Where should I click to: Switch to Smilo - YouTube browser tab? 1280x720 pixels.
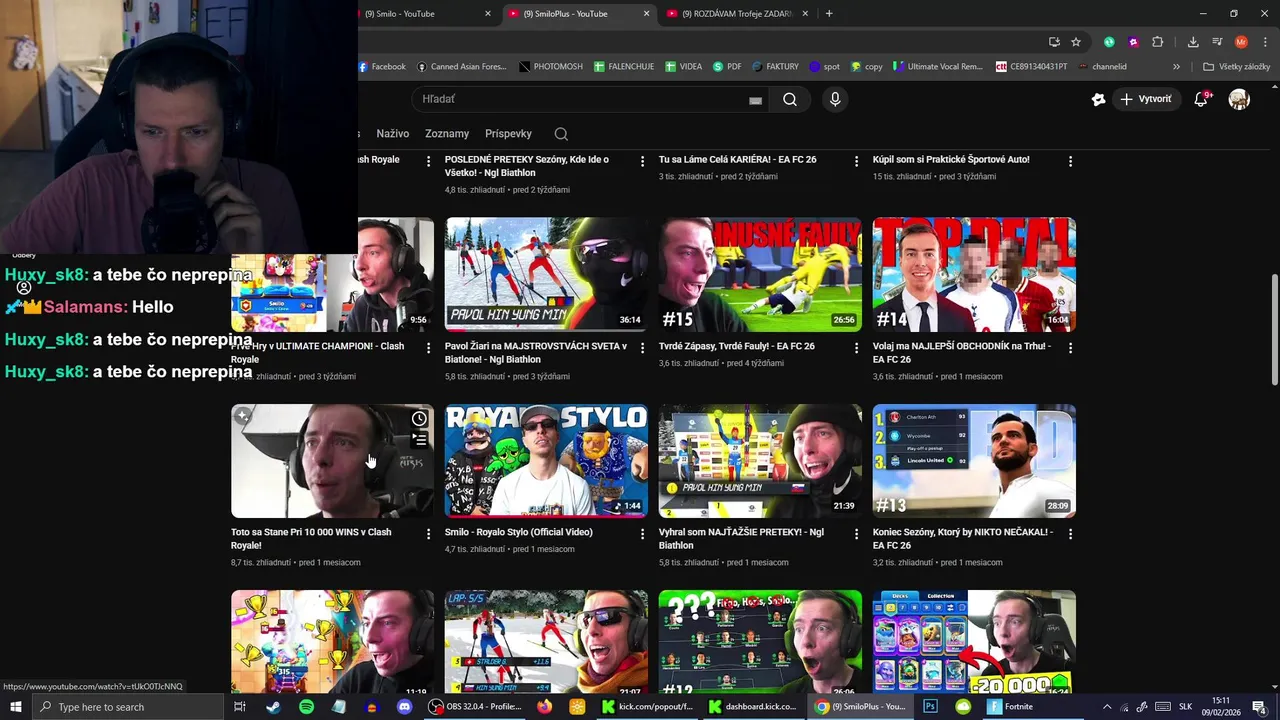pos(424,14)
